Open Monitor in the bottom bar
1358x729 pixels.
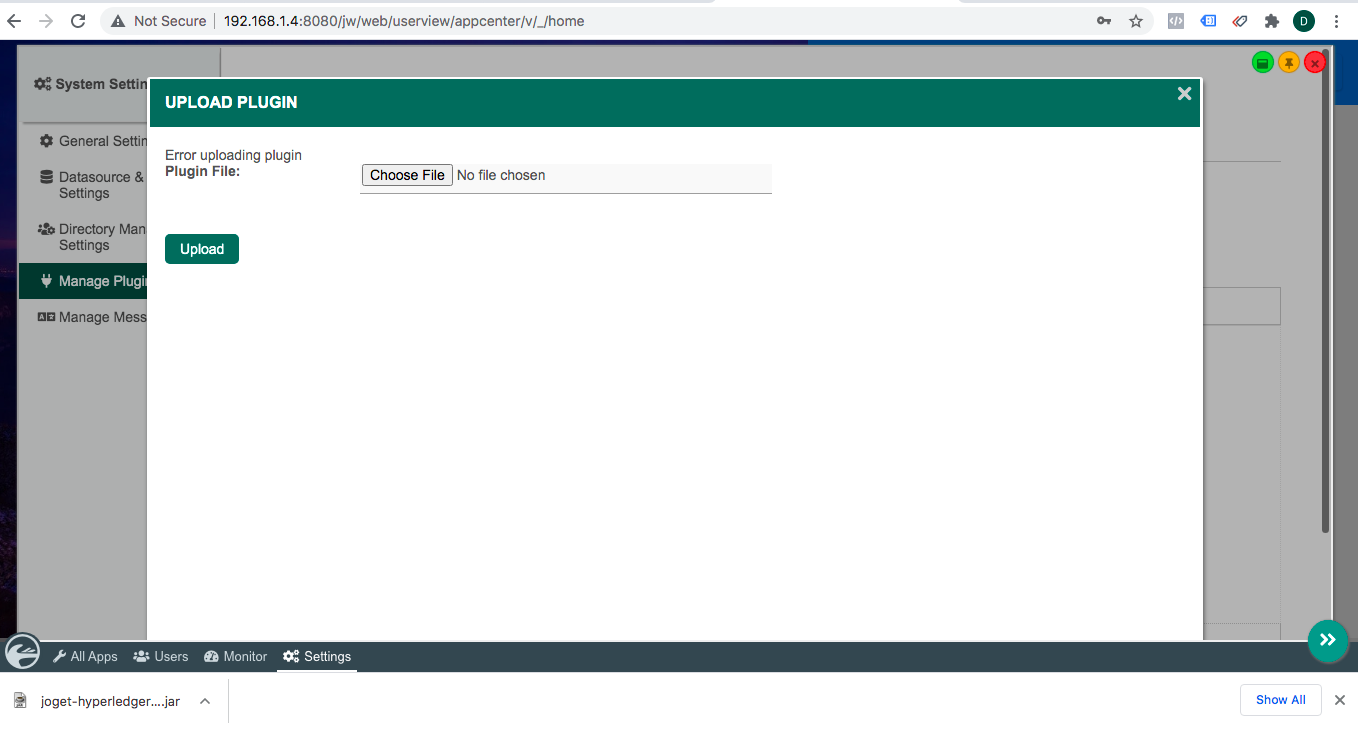236,656
